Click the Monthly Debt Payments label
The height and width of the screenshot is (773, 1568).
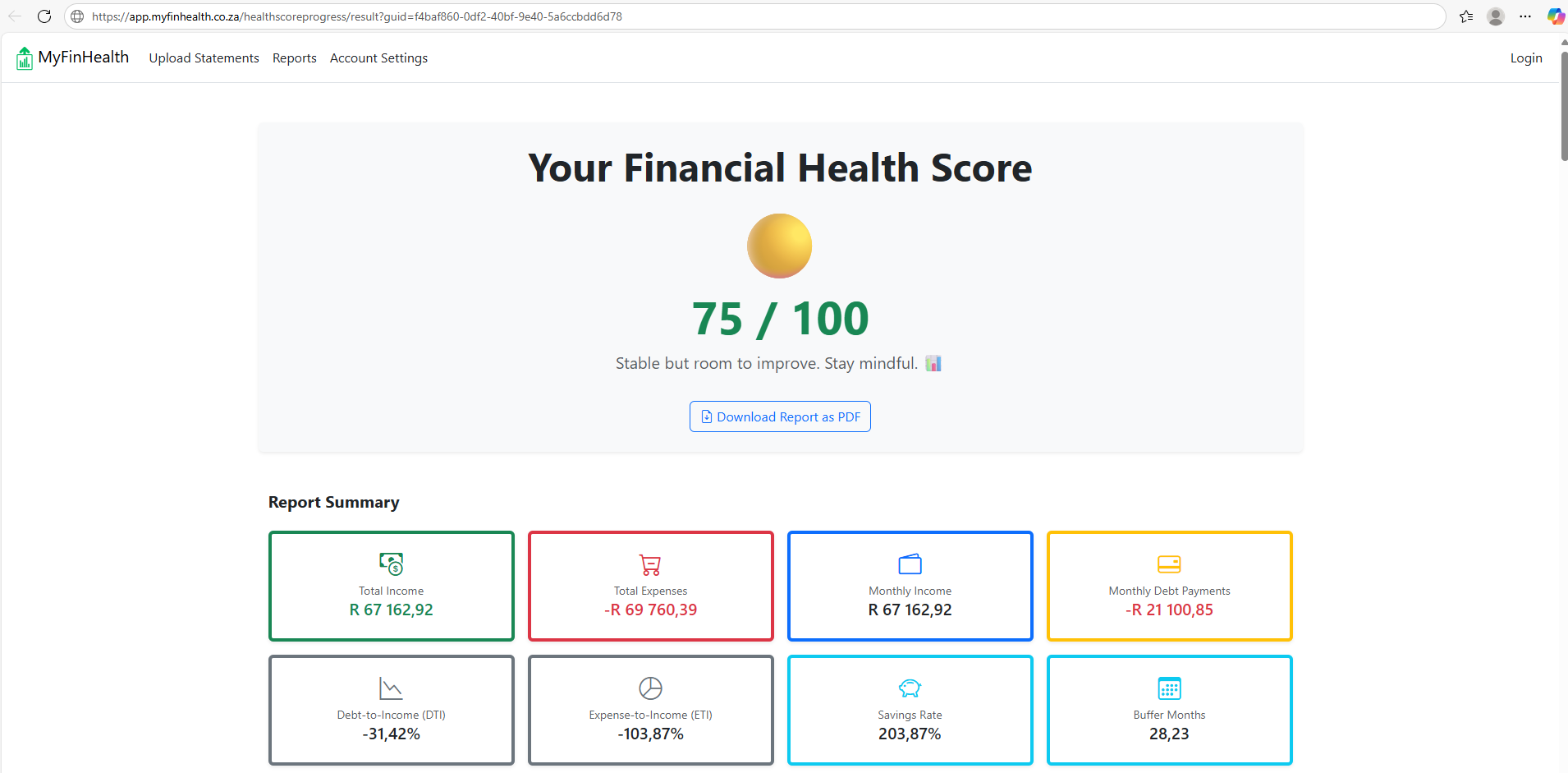click(1169, 591)
